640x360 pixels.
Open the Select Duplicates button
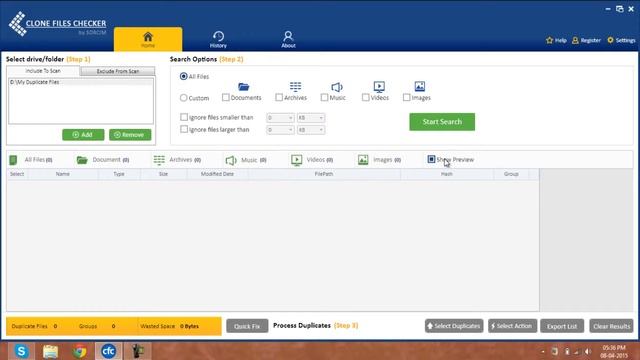point(454,326)
